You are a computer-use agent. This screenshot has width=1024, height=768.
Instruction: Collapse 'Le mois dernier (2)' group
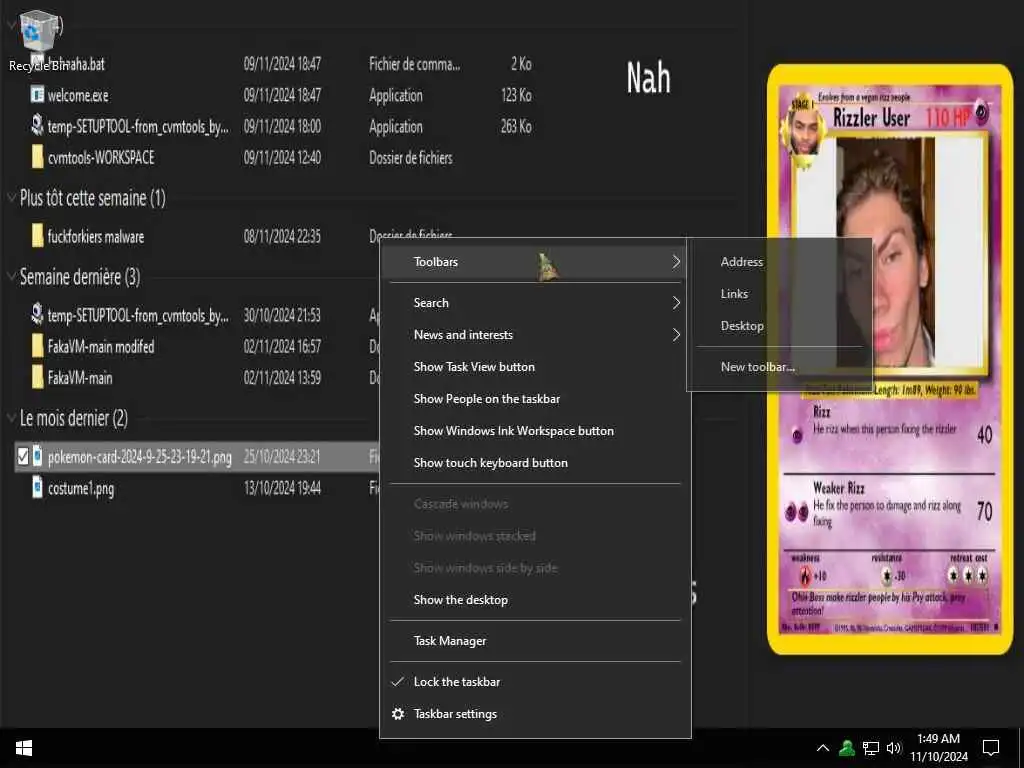11,417
